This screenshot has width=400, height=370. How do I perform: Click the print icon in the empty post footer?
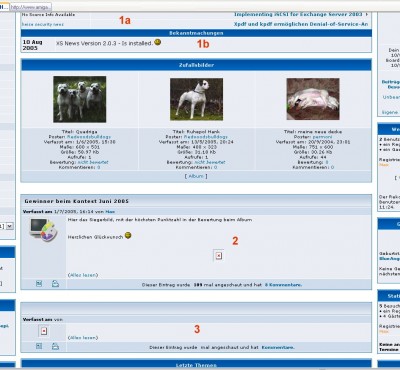click(55, 346)
